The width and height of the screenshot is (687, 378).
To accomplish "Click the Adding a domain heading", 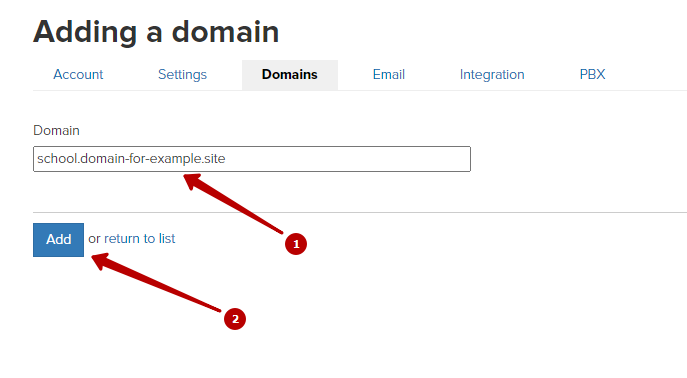I will click(x=156, y=32).
